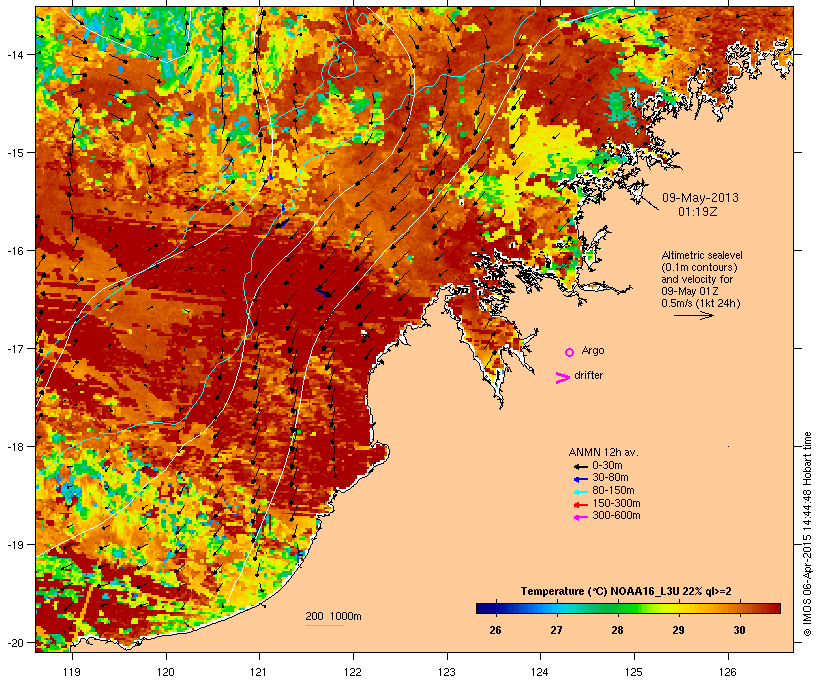
Task: Click the longitude axis label 123
Action: point(447,672)
